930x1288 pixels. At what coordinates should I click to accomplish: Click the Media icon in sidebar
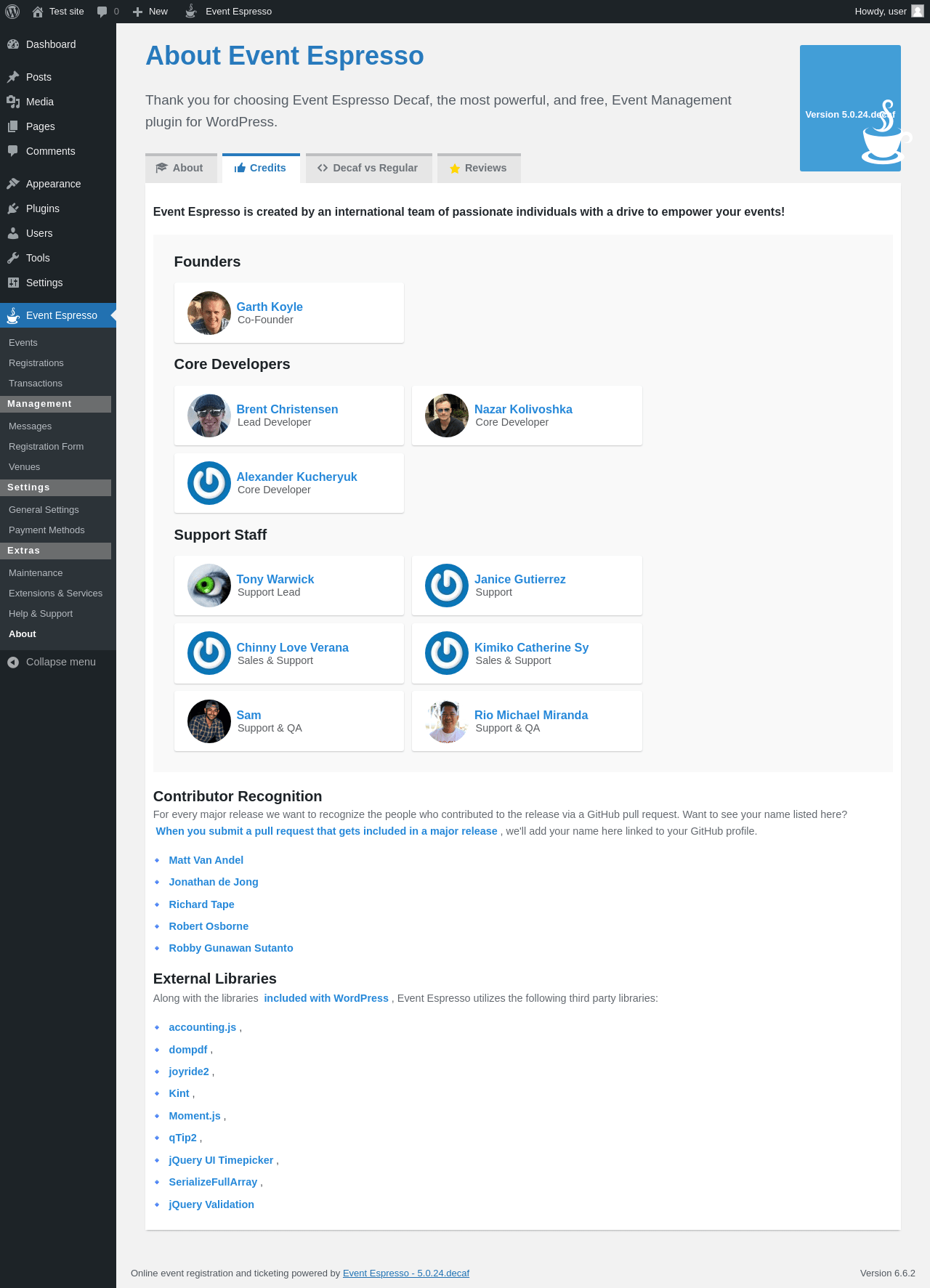pos(13,102)
